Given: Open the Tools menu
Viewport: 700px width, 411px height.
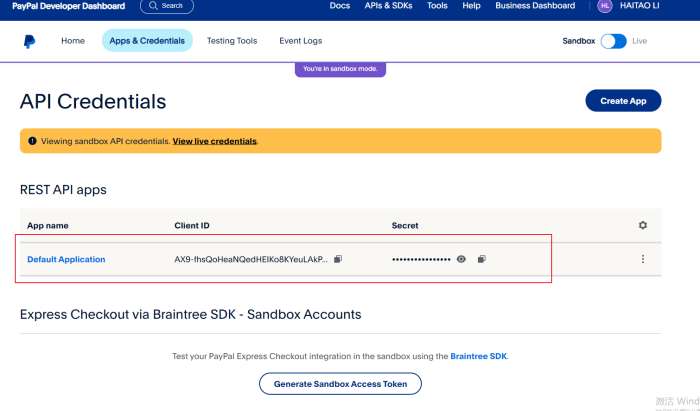Looking at the screenshot, I should pos(437,6).
